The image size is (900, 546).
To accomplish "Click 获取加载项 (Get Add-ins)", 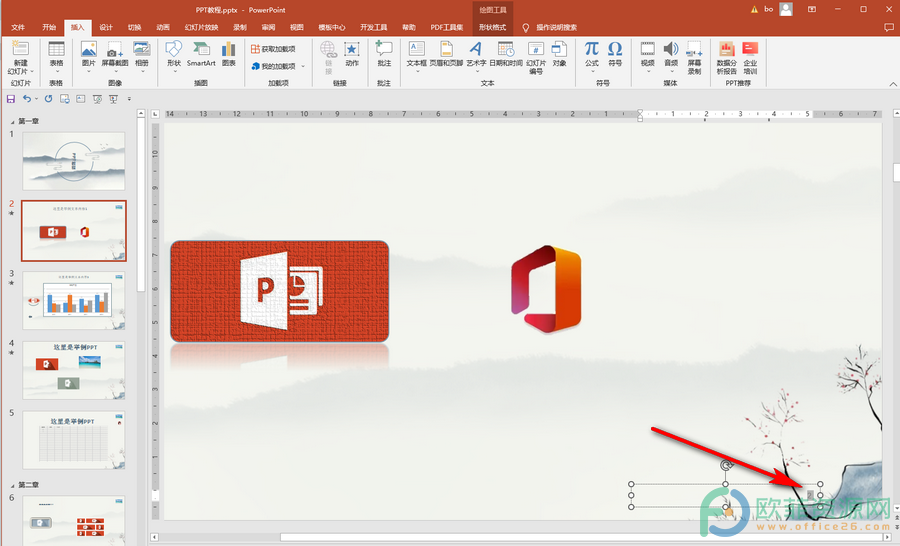I will pos(273,49).
